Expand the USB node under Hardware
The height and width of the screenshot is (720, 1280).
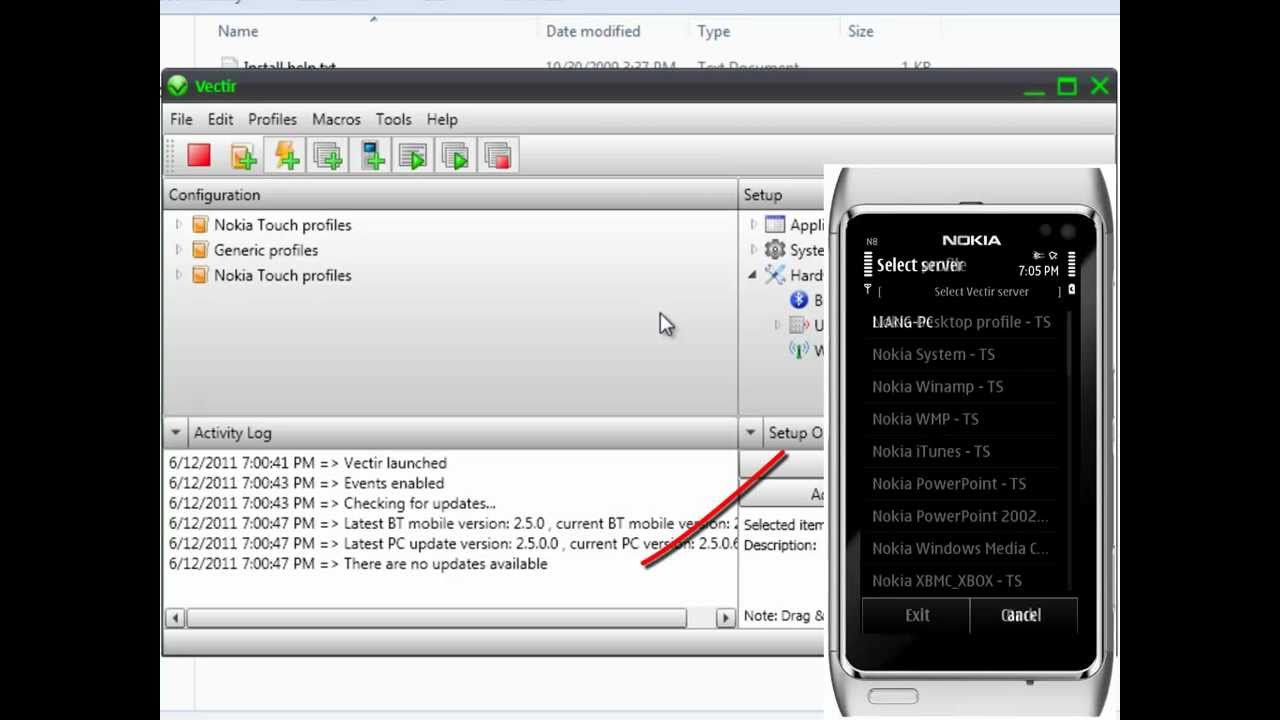[778, 324]
